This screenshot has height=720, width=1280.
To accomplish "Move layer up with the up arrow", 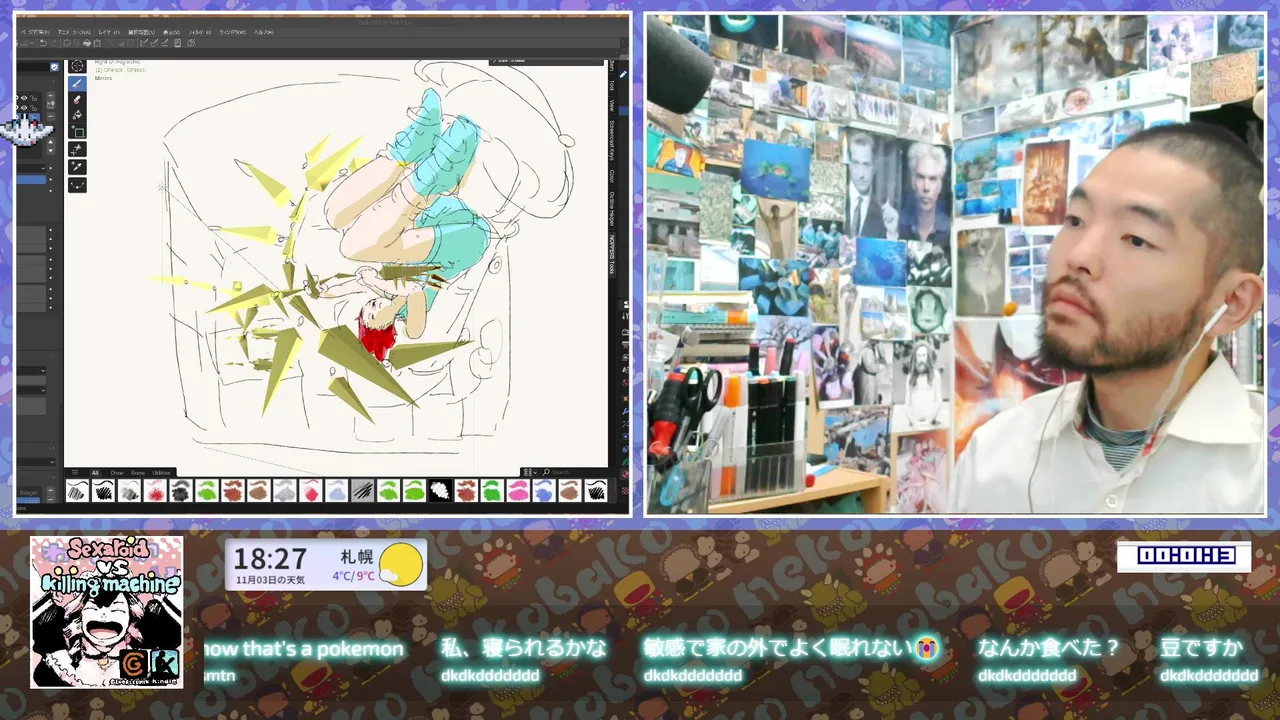I will (x=50, y=142).
